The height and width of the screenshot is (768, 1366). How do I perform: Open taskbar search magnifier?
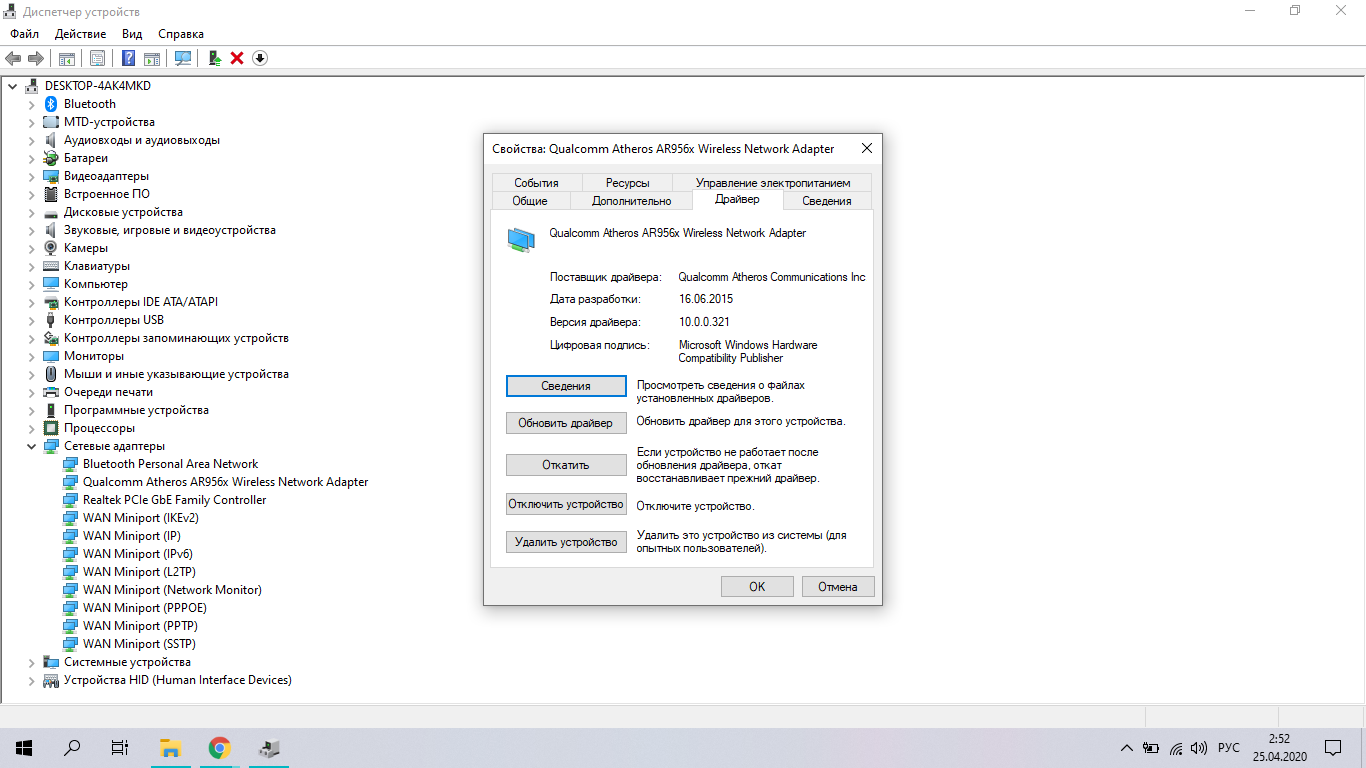72,747
